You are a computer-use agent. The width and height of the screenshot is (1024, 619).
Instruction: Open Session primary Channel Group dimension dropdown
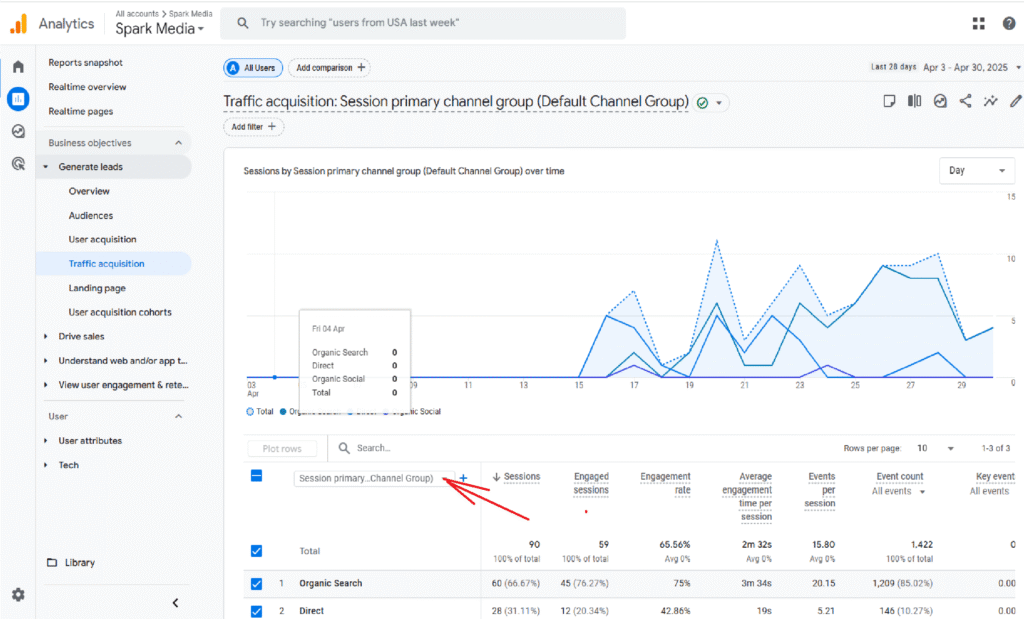tap(374, 478)
